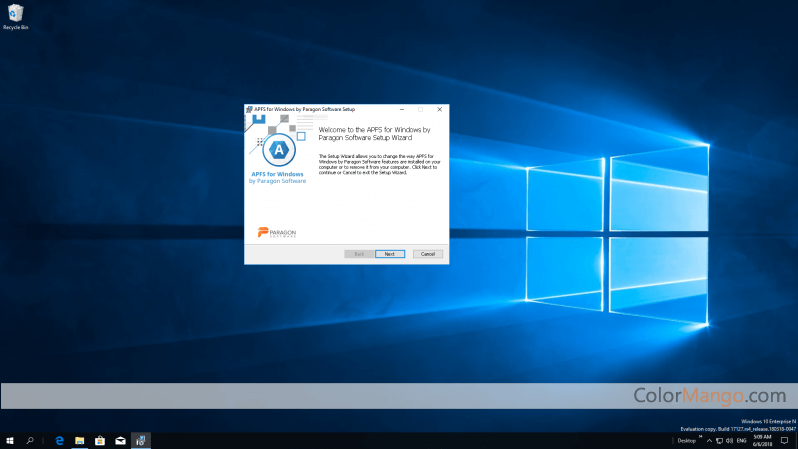Click Next in the setup wizard

click(389, 254)
